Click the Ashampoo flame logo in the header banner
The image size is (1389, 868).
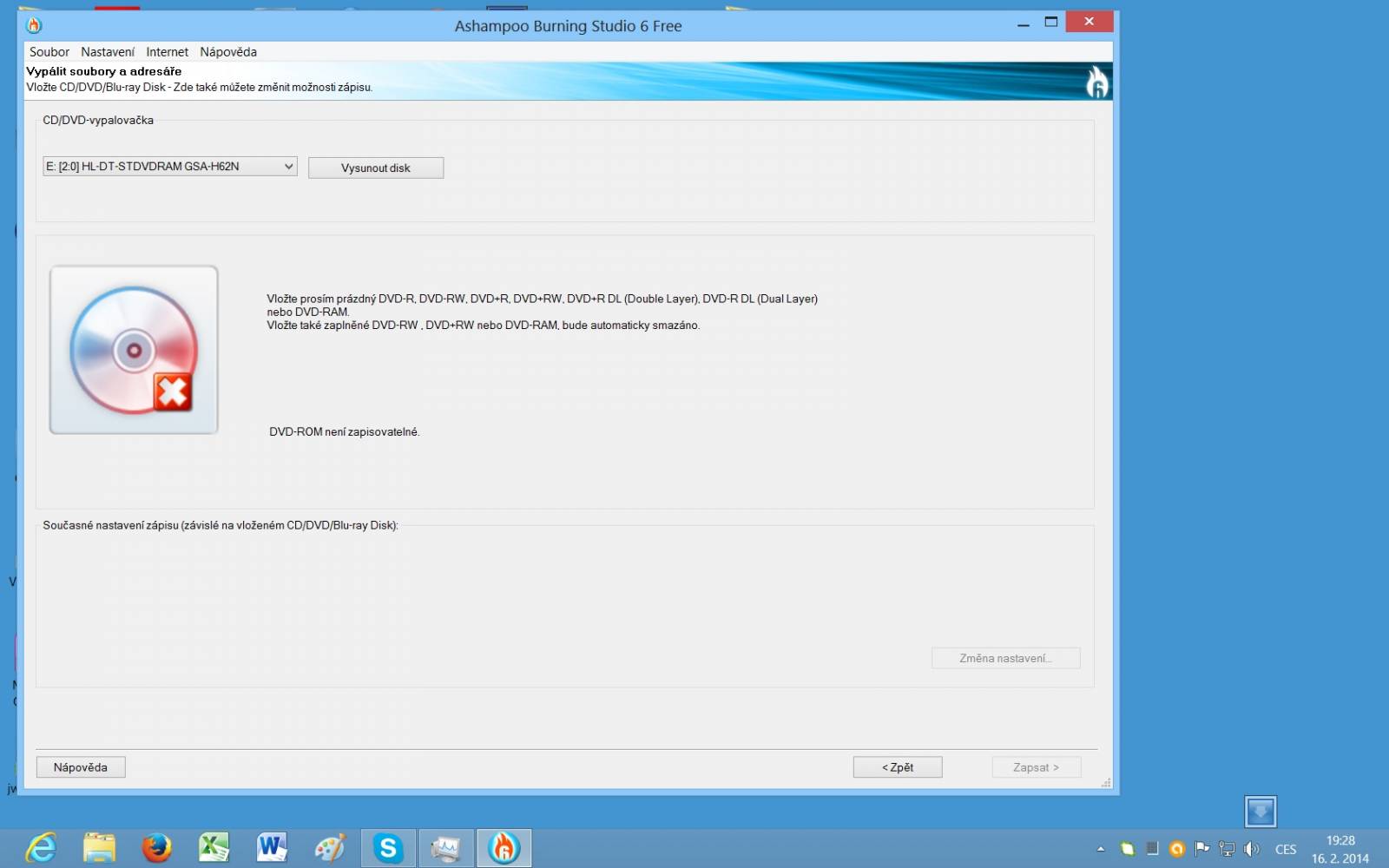[x=1097, y=82]
